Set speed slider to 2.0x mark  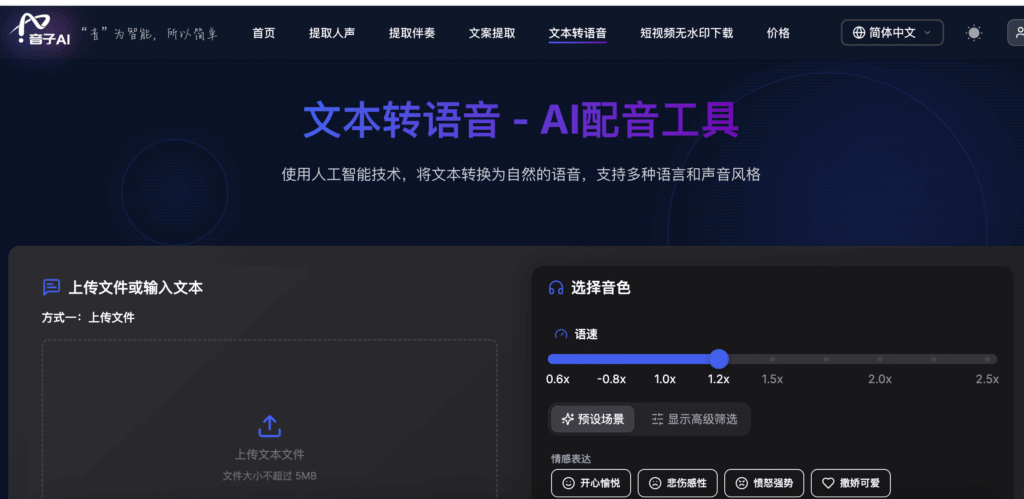pos(879,359)
